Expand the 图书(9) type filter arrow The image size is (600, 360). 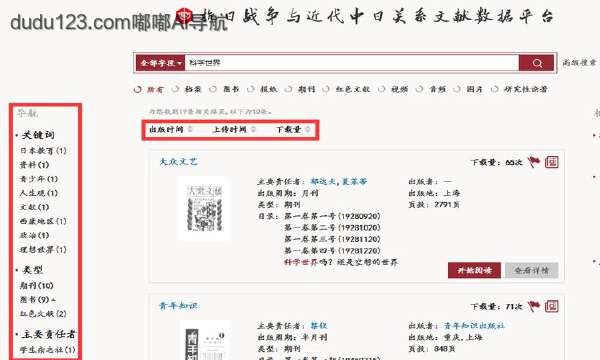point(53,300)
